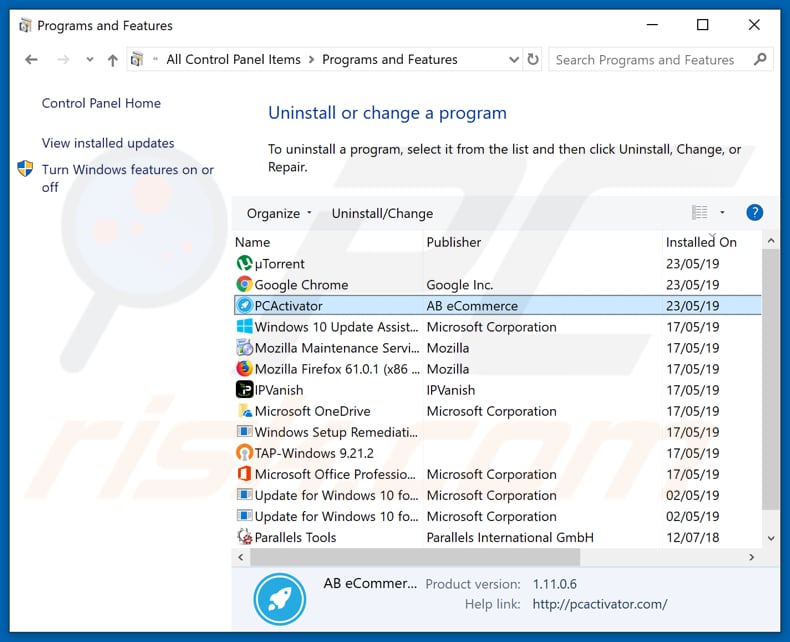
Task: Click the search magnifier icon
Action: pos(760,59)
